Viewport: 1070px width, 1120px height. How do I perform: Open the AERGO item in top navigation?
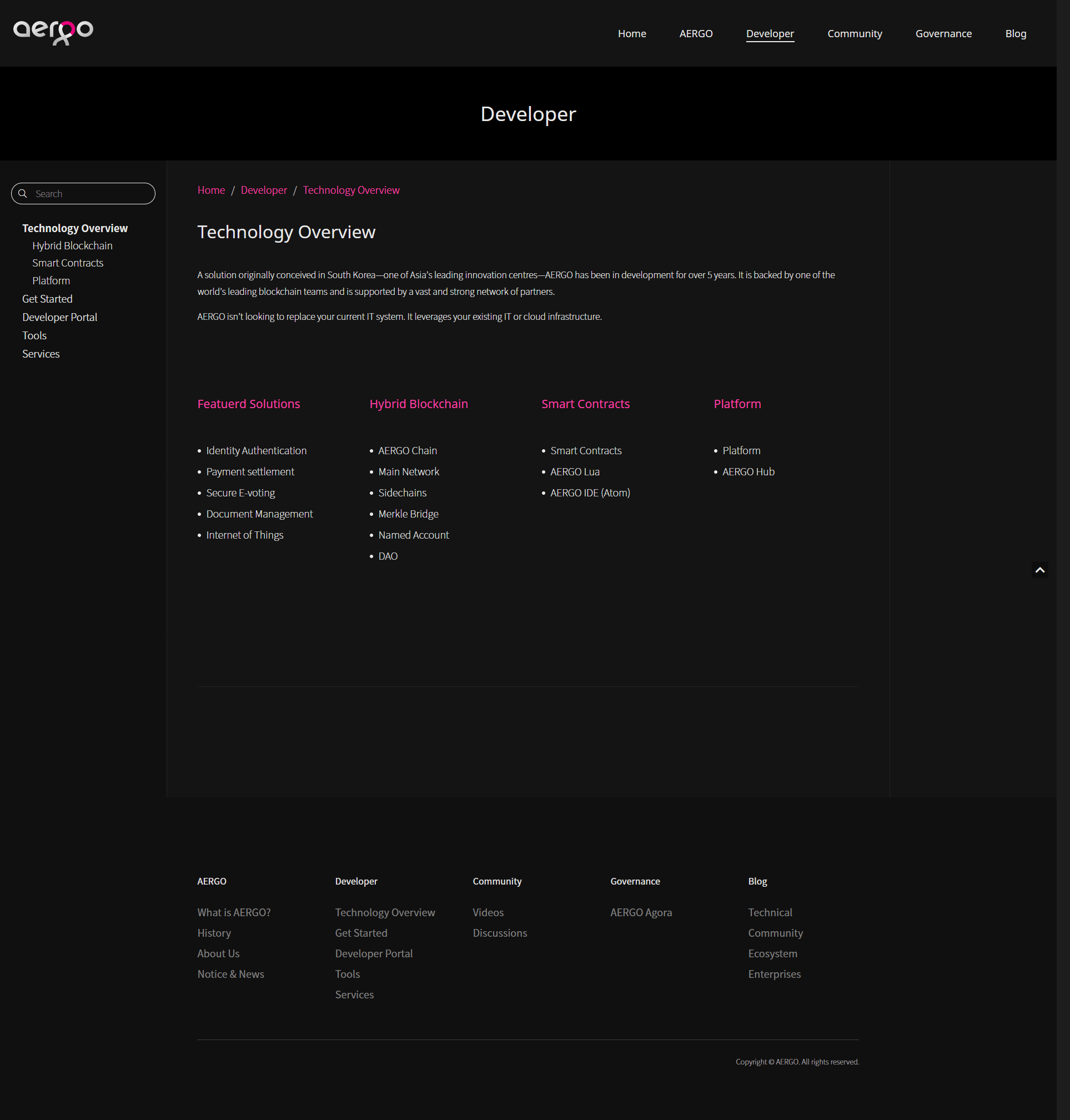tap(696, 34)
